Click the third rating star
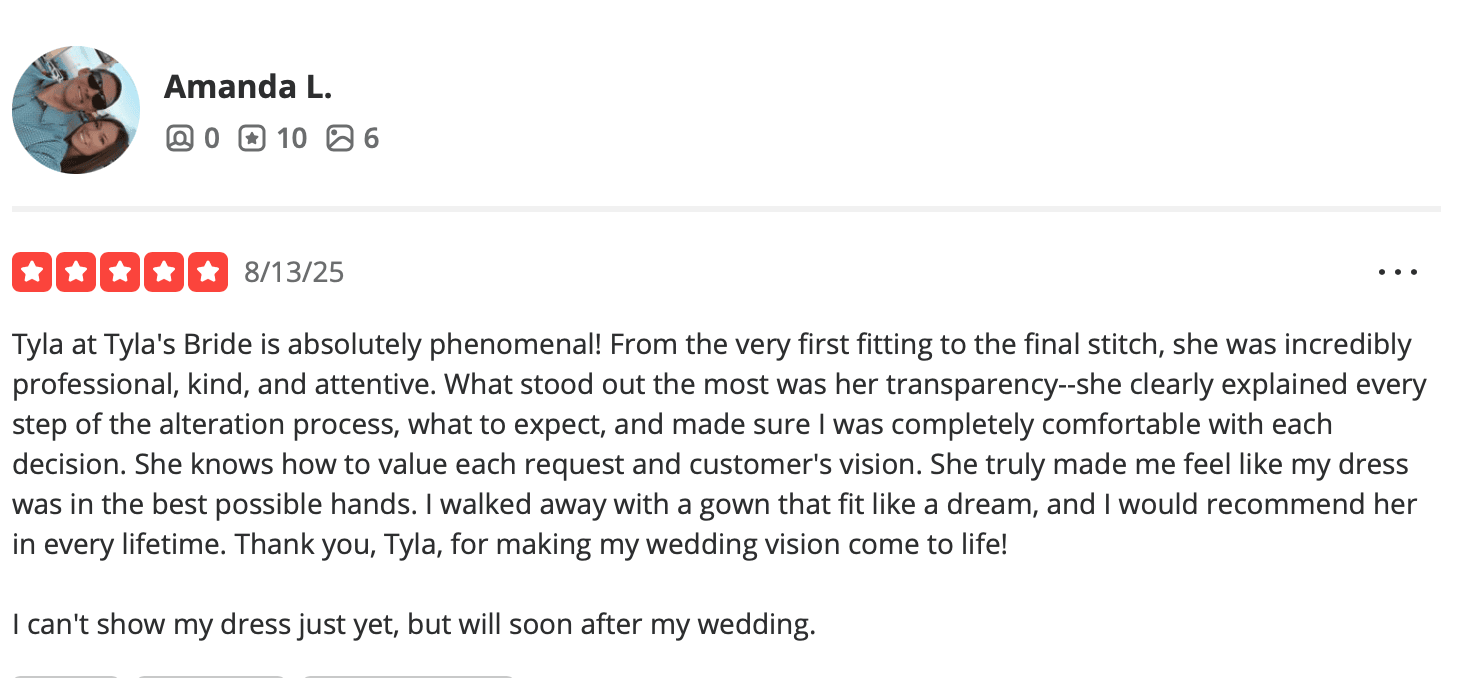Image resolution: width=1466 pixels, height=678 pixels. [120, 272]
